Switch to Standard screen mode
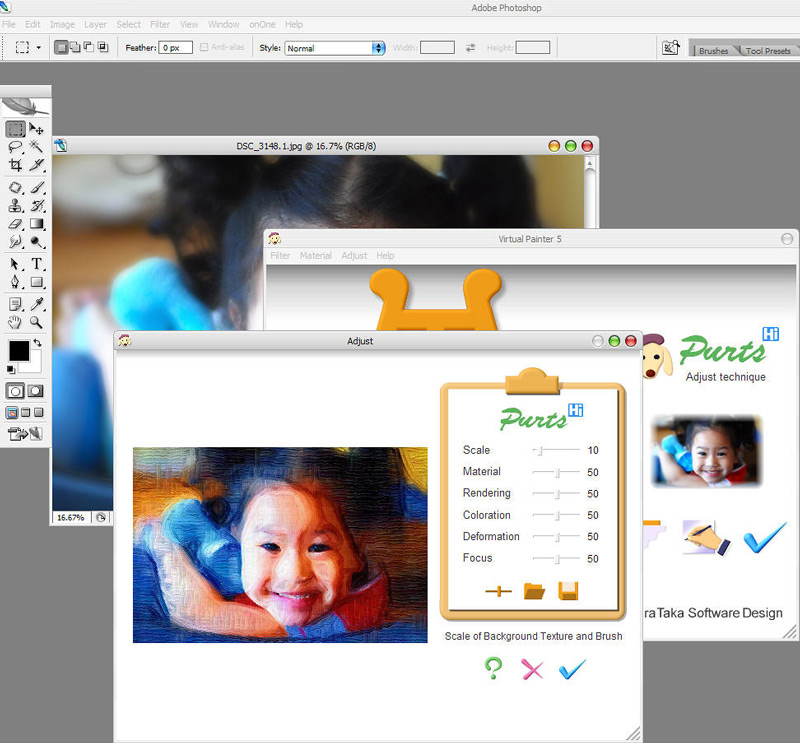Screen dimensions: 800x743 (12, 412)
